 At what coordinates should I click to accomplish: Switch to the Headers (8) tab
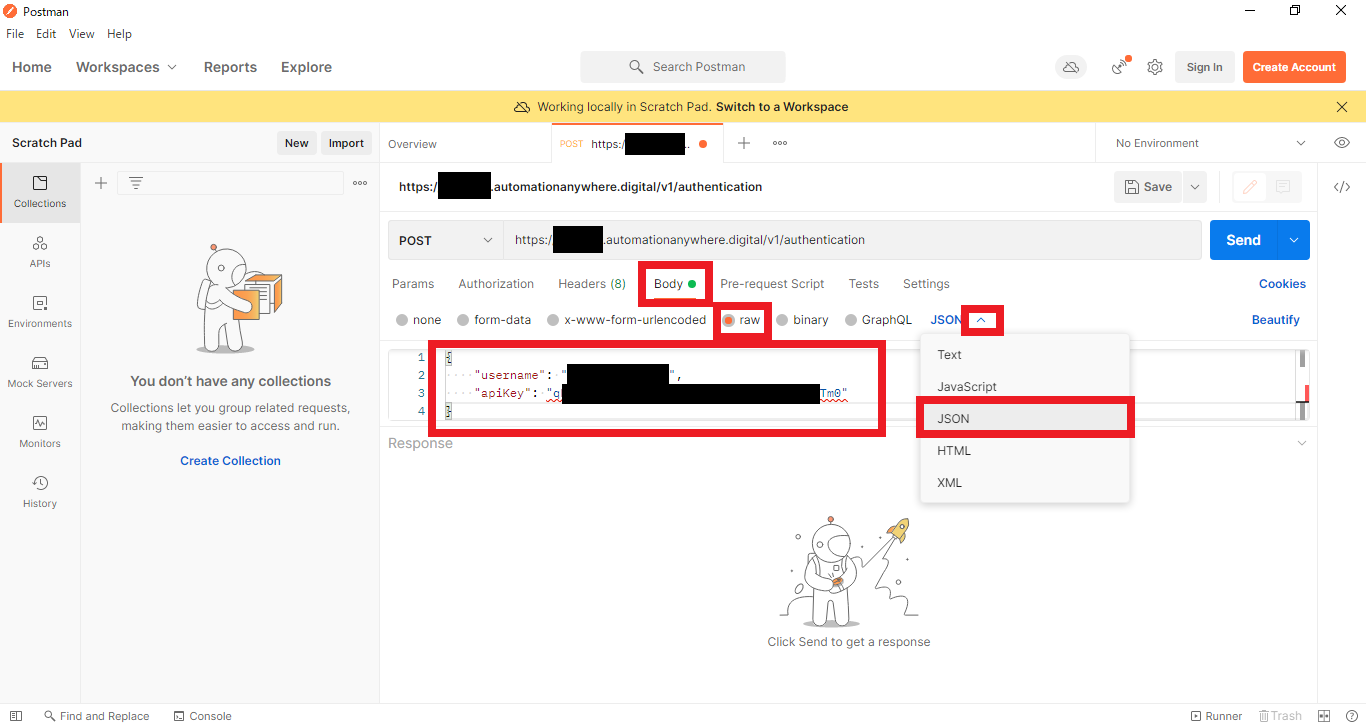click(x=592, y=284)
